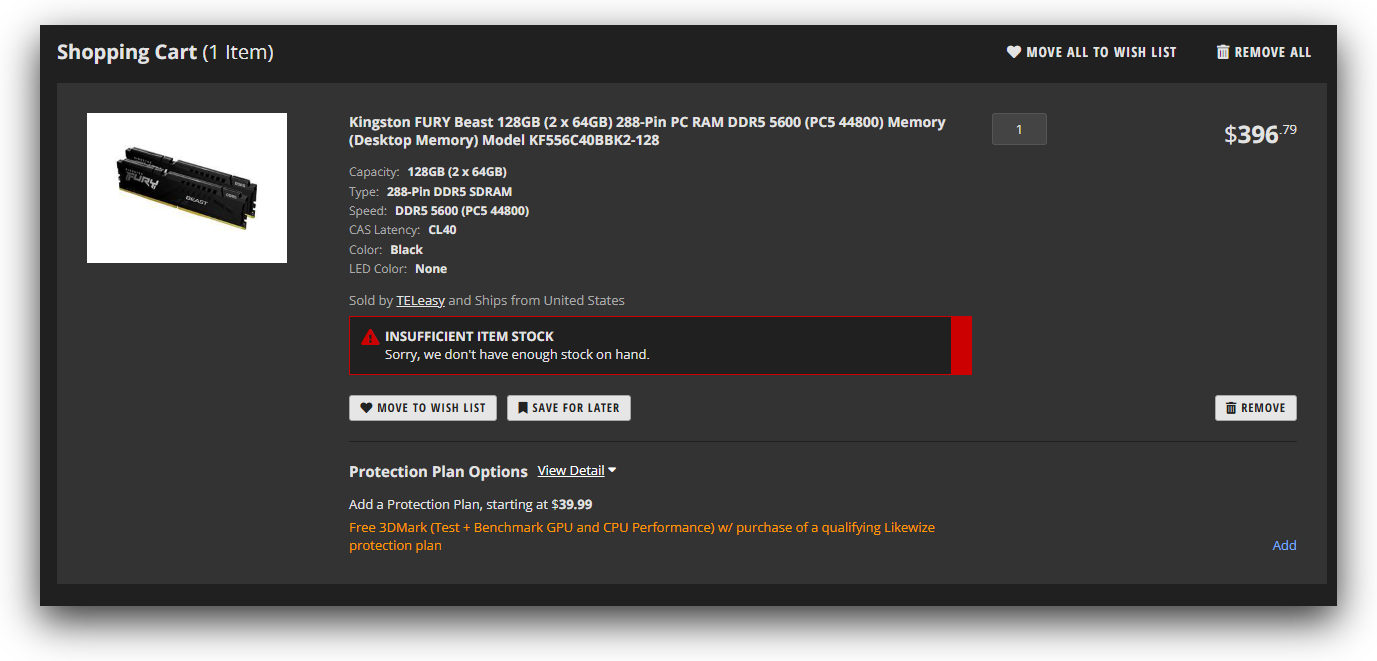
Task: Click the Protection Plan Options heading
Action: (438, 471)
